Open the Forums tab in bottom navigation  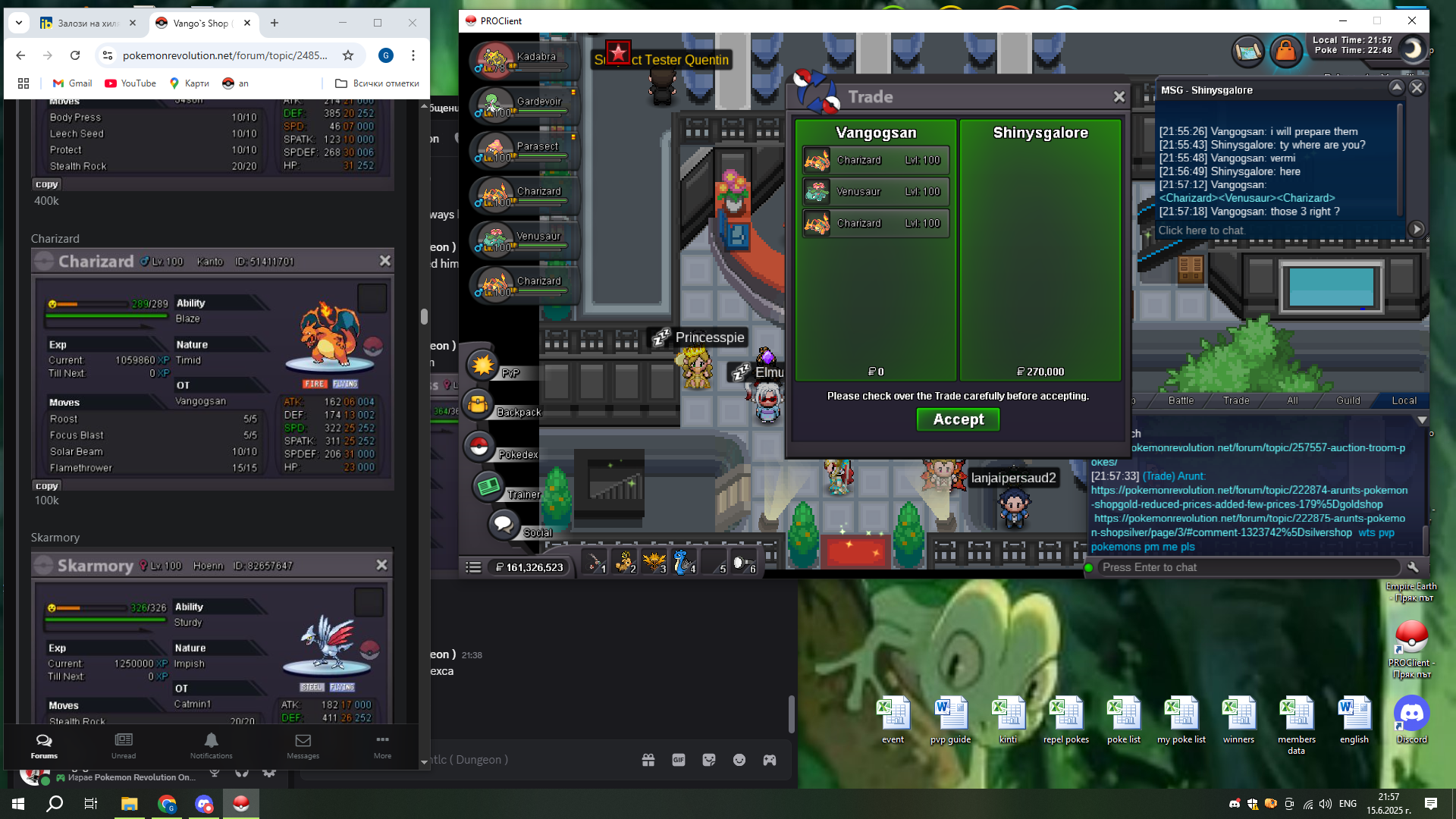44,745
